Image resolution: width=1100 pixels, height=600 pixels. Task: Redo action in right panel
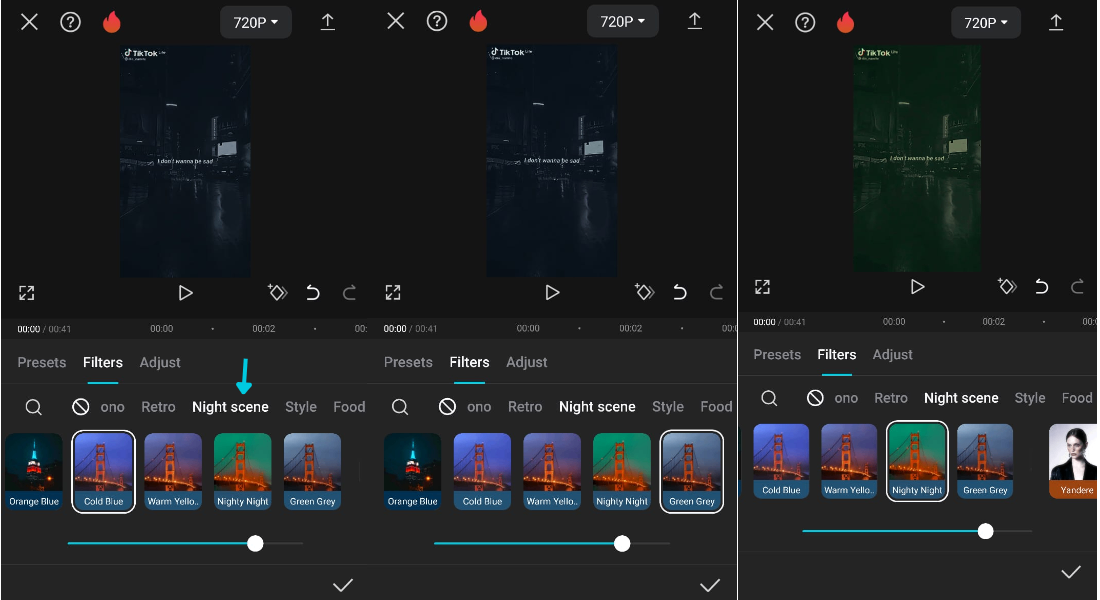pos(1078,286)
